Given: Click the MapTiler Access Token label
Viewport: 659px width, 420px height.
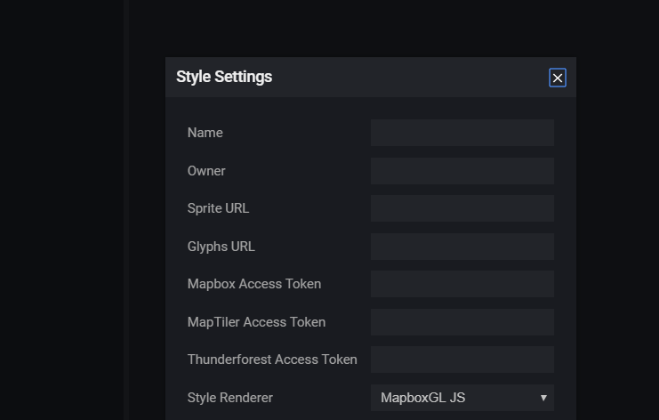Looking at the screenshot, I should click(x=256, y=322).
